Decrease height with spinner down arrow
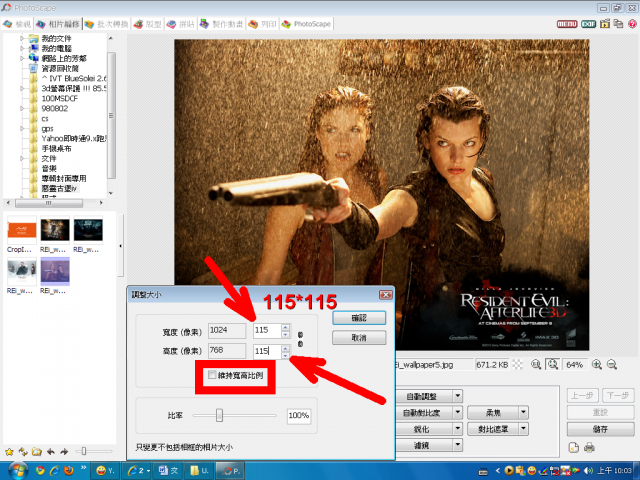Image resolution: width=640 pixels, height=480 pixels. 286,355
